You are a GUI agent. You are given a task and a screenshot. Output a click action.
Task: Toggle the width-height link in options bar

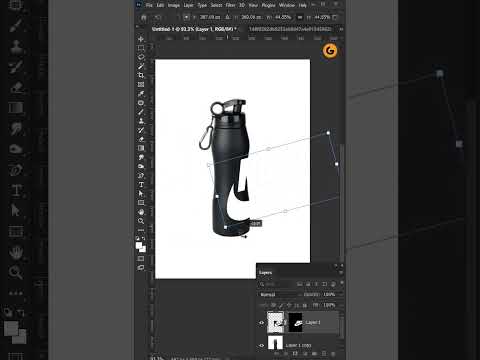point(300,17)
